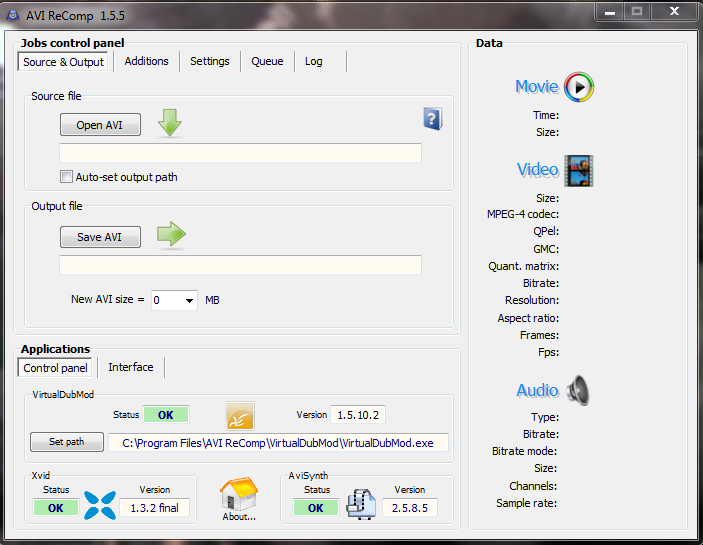Click the VirtualDubMod path text field
Image resolution: width=703 pixels, height=545 pixels.
point(278,443)
